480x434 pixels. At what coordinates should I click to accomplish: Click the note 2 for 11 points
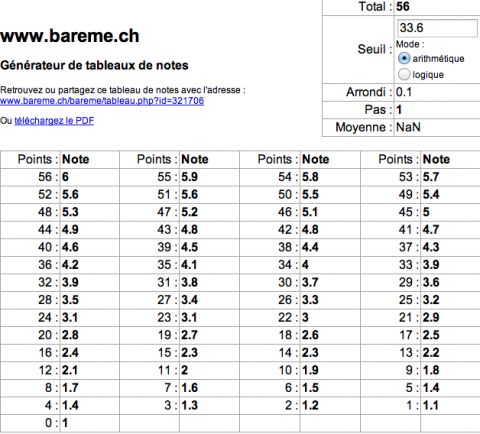[x=184, y=370]
